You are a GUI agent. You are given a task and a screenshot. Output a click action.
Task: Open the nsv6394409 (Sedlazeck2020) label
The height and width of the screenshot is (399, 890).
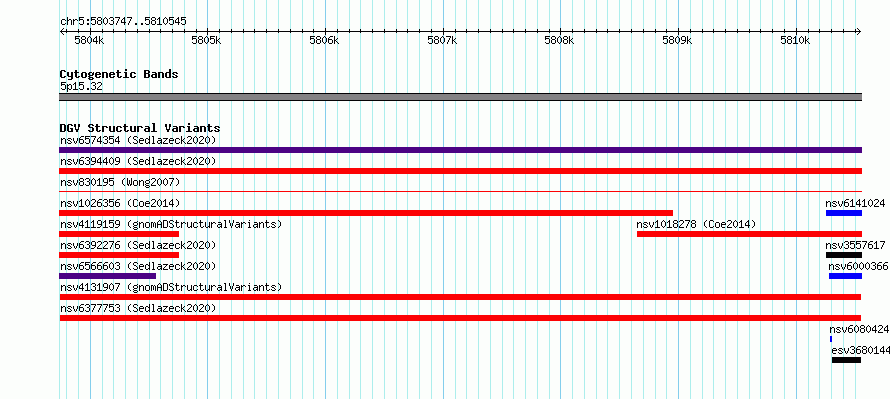(x=138, y=161)
